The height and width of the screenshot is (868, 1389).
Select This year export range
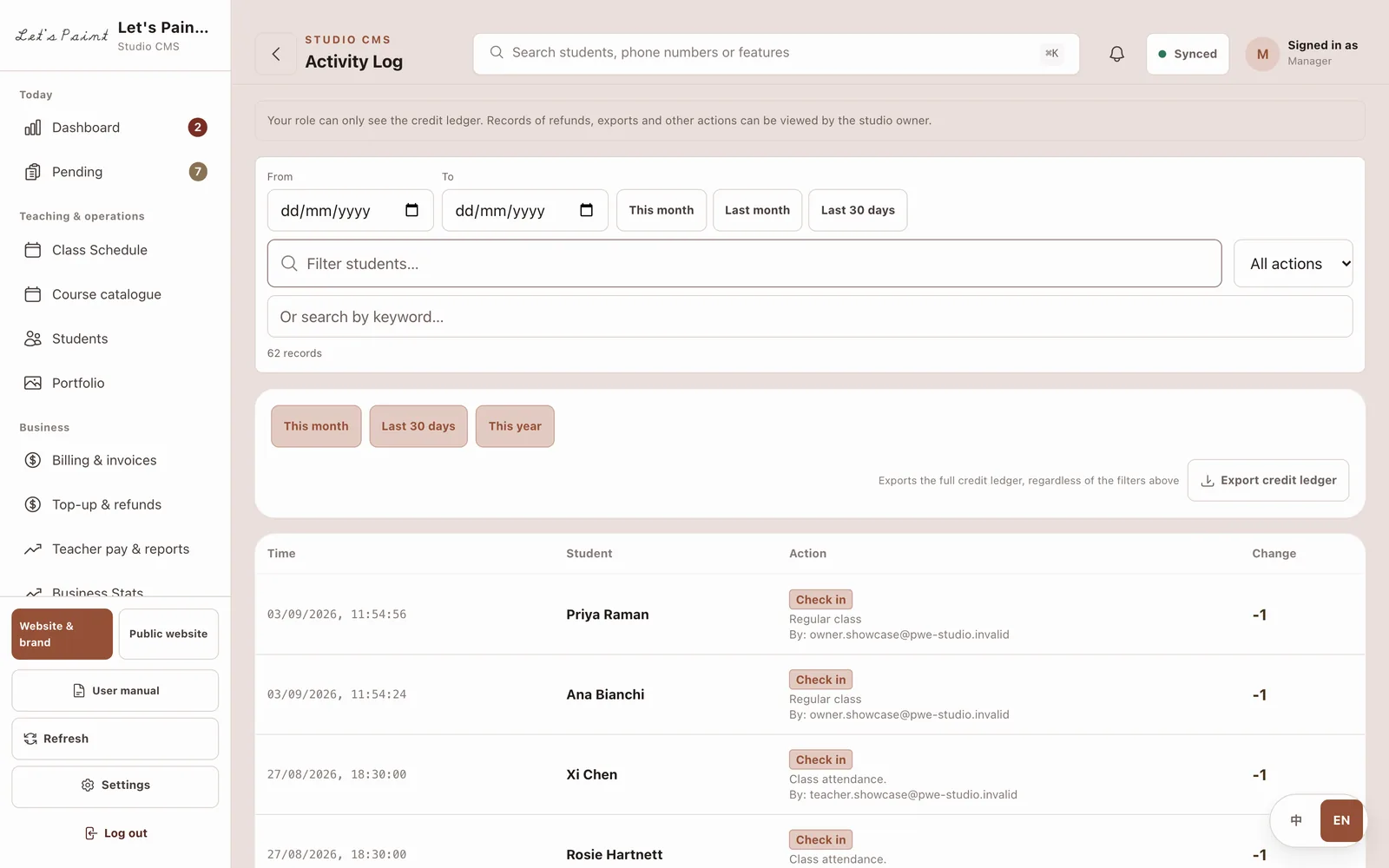[x=515, y=426]
